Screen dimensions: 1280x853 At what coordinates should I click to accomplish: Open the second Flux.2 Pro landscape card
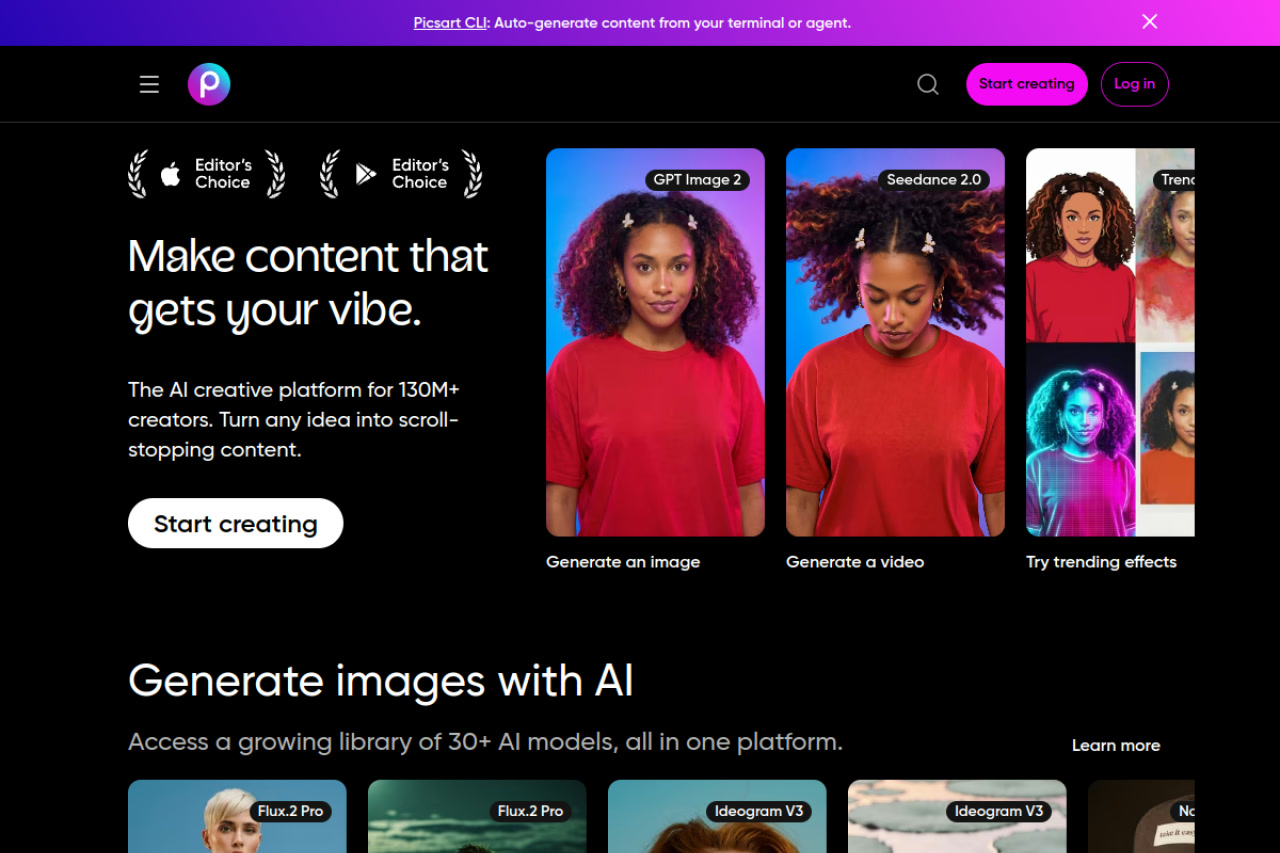[477, 817]
